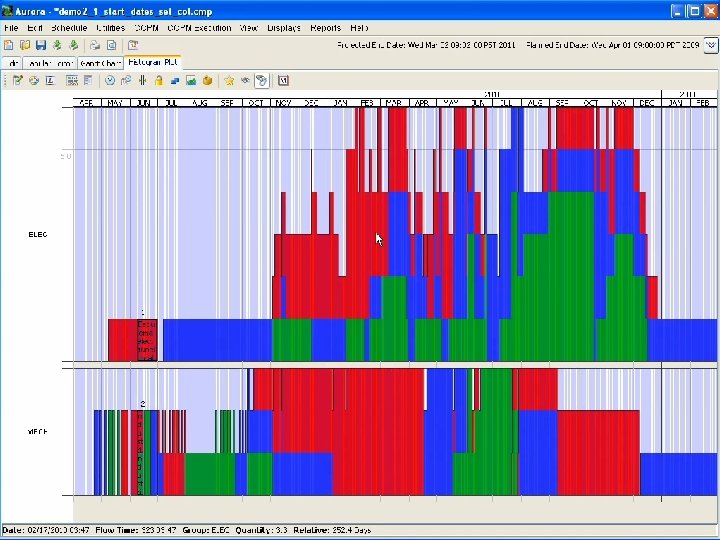
Task: Open print preview via the page-with-magnifier icon
Action: 112,45
